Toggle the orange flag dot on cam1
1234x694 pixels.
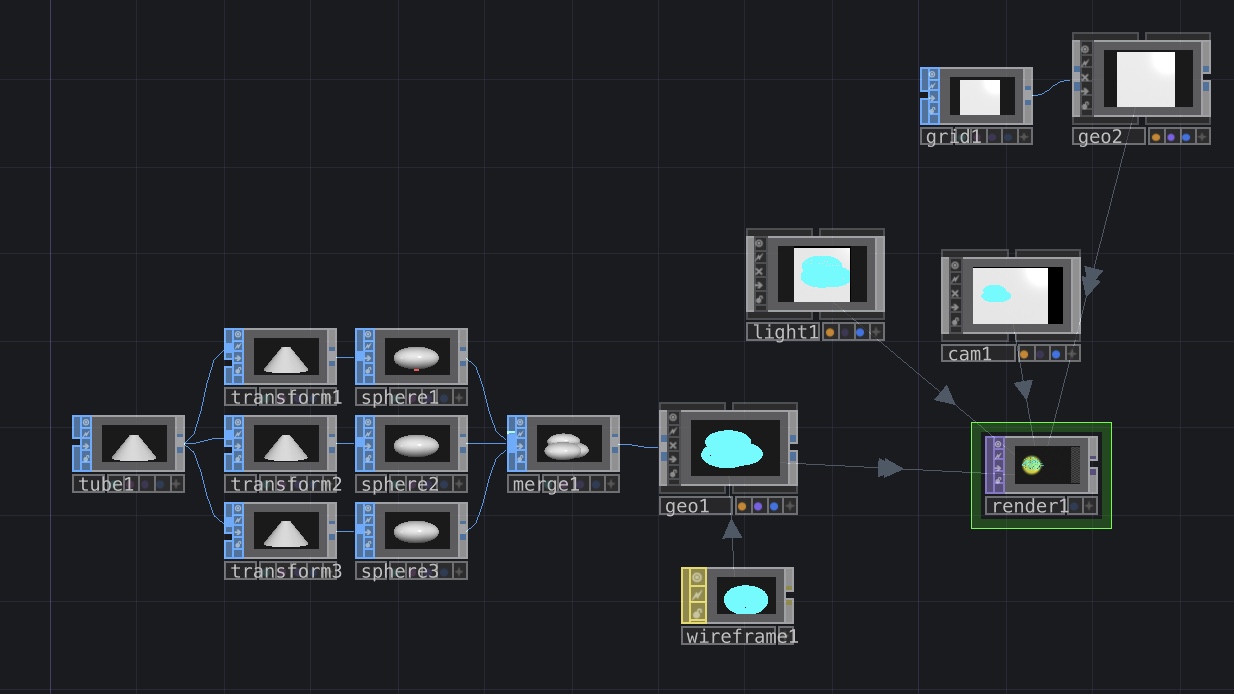tap(1024, 353)
